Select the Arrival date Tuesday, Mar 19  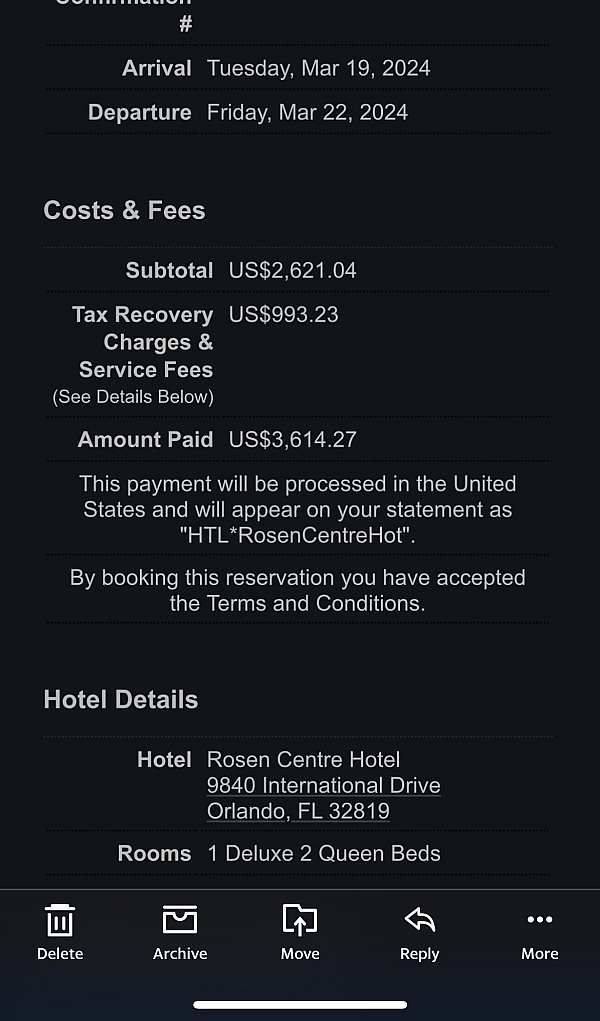tap(318, 68)
